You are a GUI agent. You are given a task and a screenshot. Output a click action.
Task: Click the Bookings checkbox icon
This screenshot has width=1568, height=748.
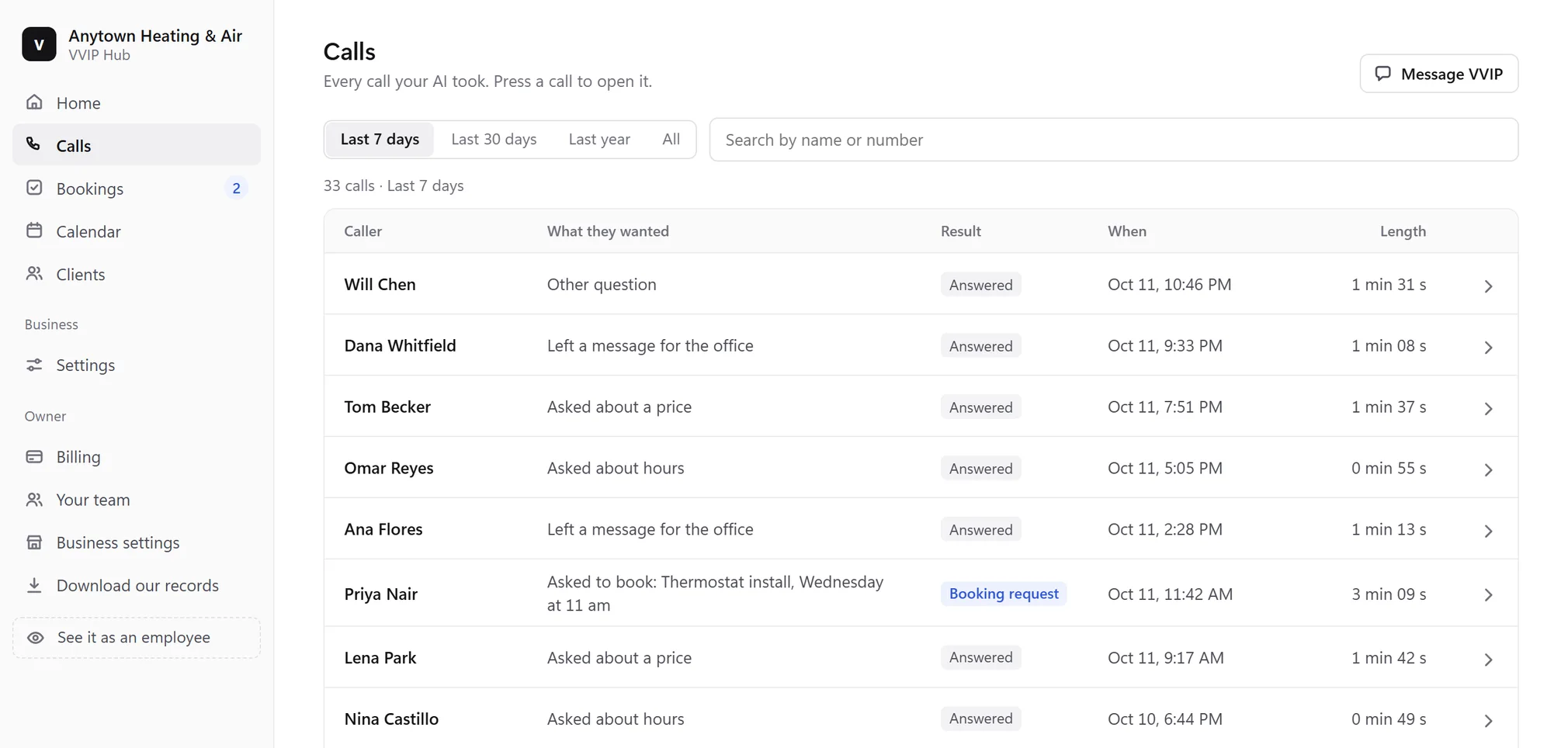click(x=34, y=188)
